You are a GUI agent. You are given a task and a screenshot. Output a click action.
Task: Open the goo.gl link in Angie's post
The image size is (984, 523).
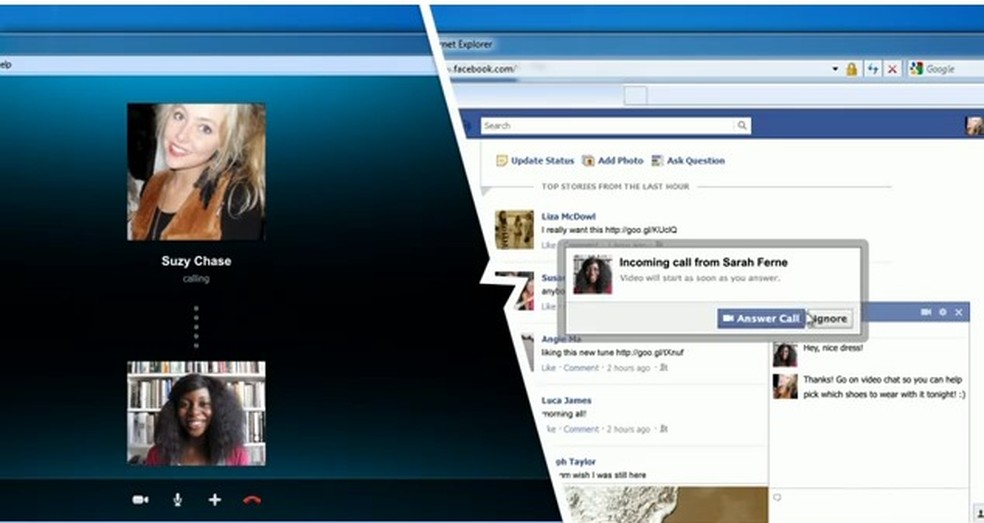[x=650, y=353]
